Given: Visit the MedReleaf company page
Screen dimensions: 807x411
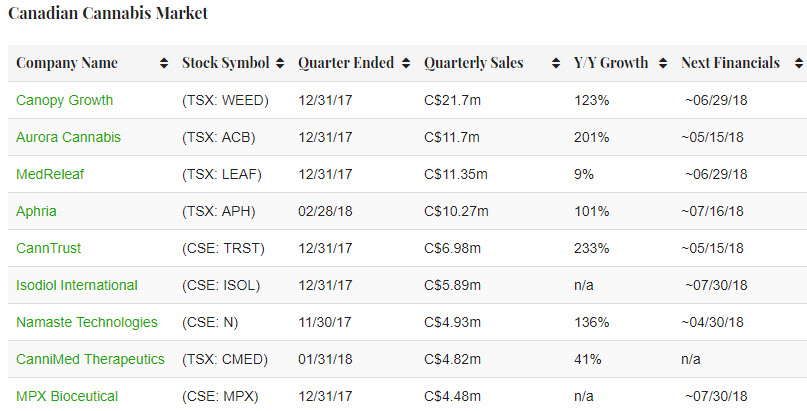Looking at the screenshot, I should 50,174.
